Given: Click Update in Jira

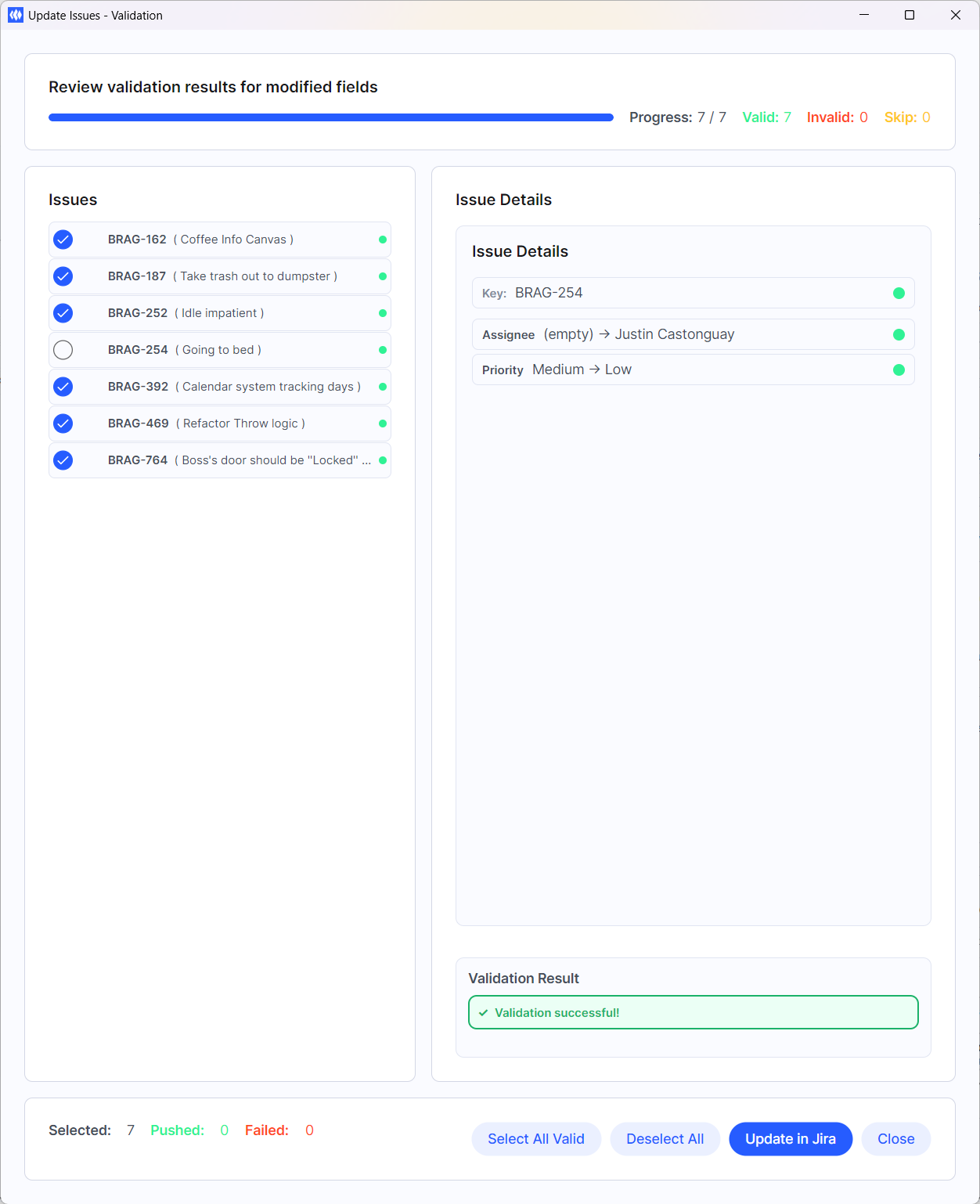Looking at the screenshot, I should click(x=790, y=1139).
